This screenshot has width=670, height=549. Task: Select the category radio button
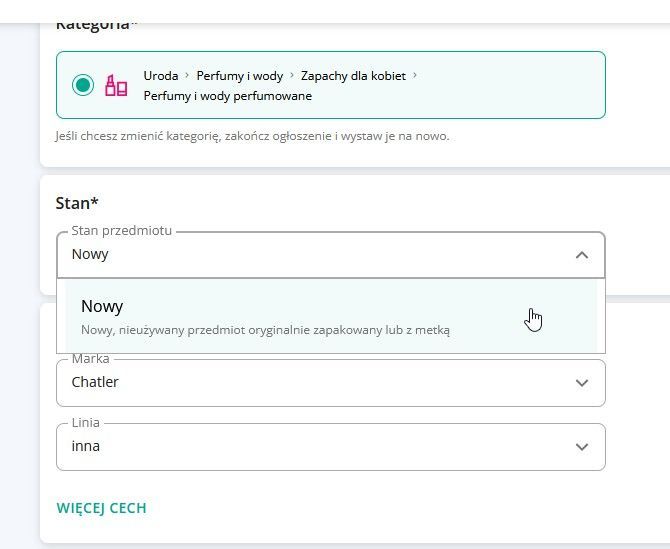[83, 85]
